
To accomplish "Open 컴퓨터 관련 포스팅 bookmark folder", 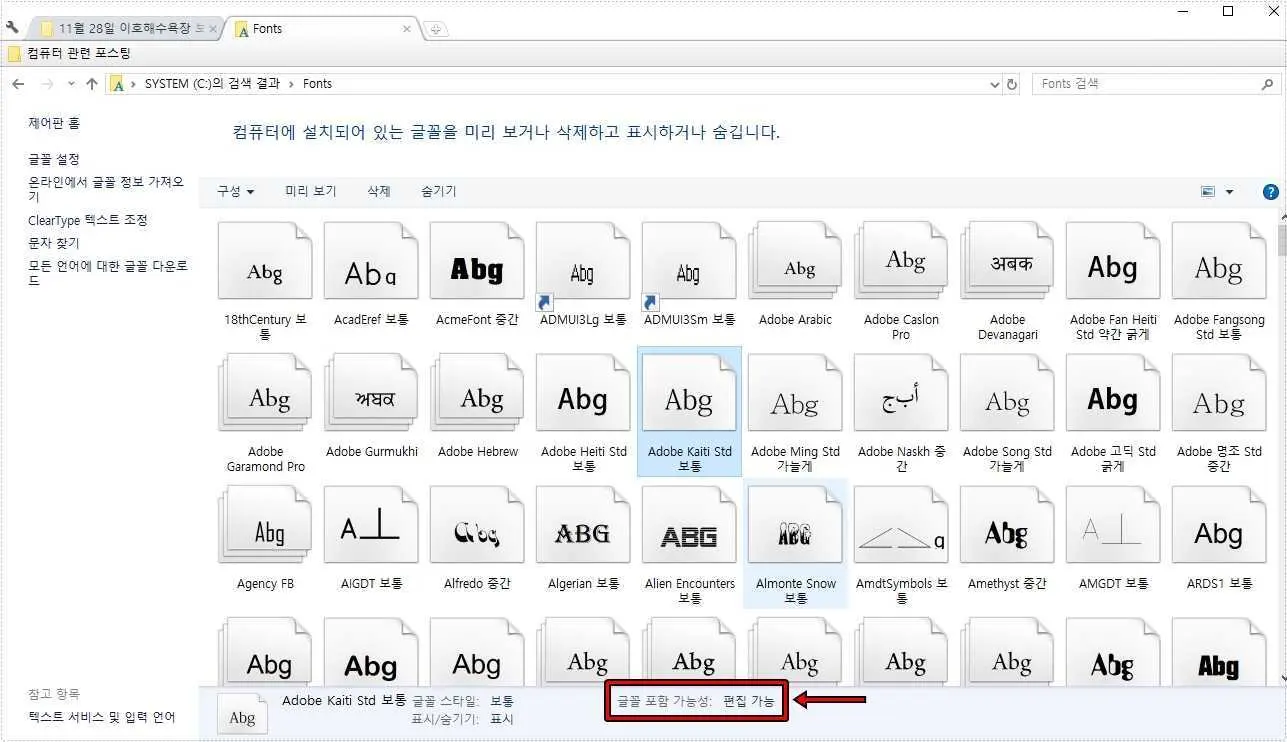I will coord(69,53).
